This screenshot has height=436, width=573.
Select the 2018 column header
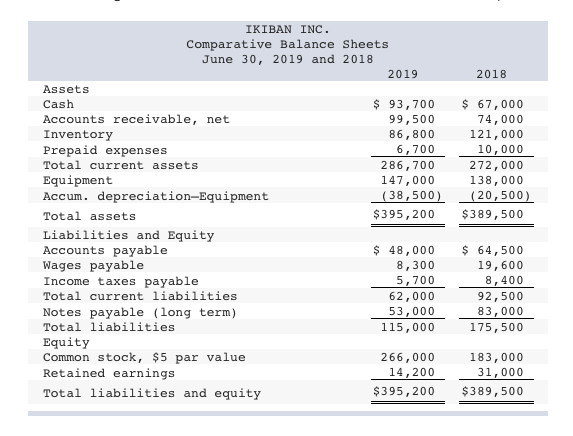pos(492,74)
